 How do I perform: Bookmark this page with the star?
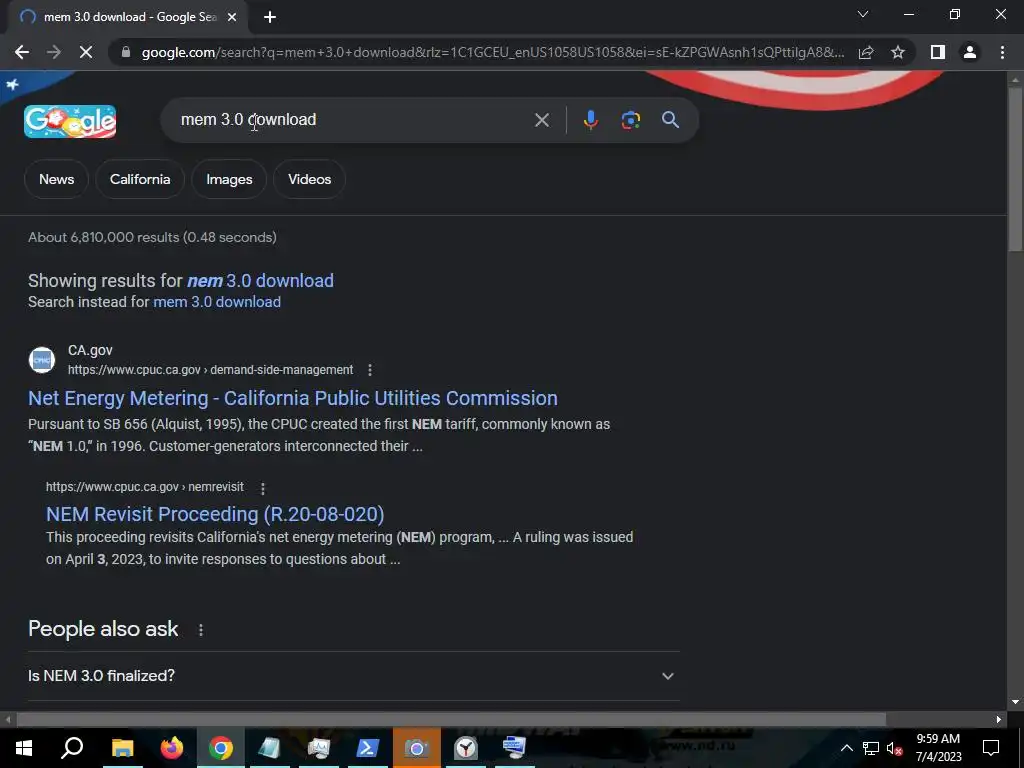pos(898,52)
